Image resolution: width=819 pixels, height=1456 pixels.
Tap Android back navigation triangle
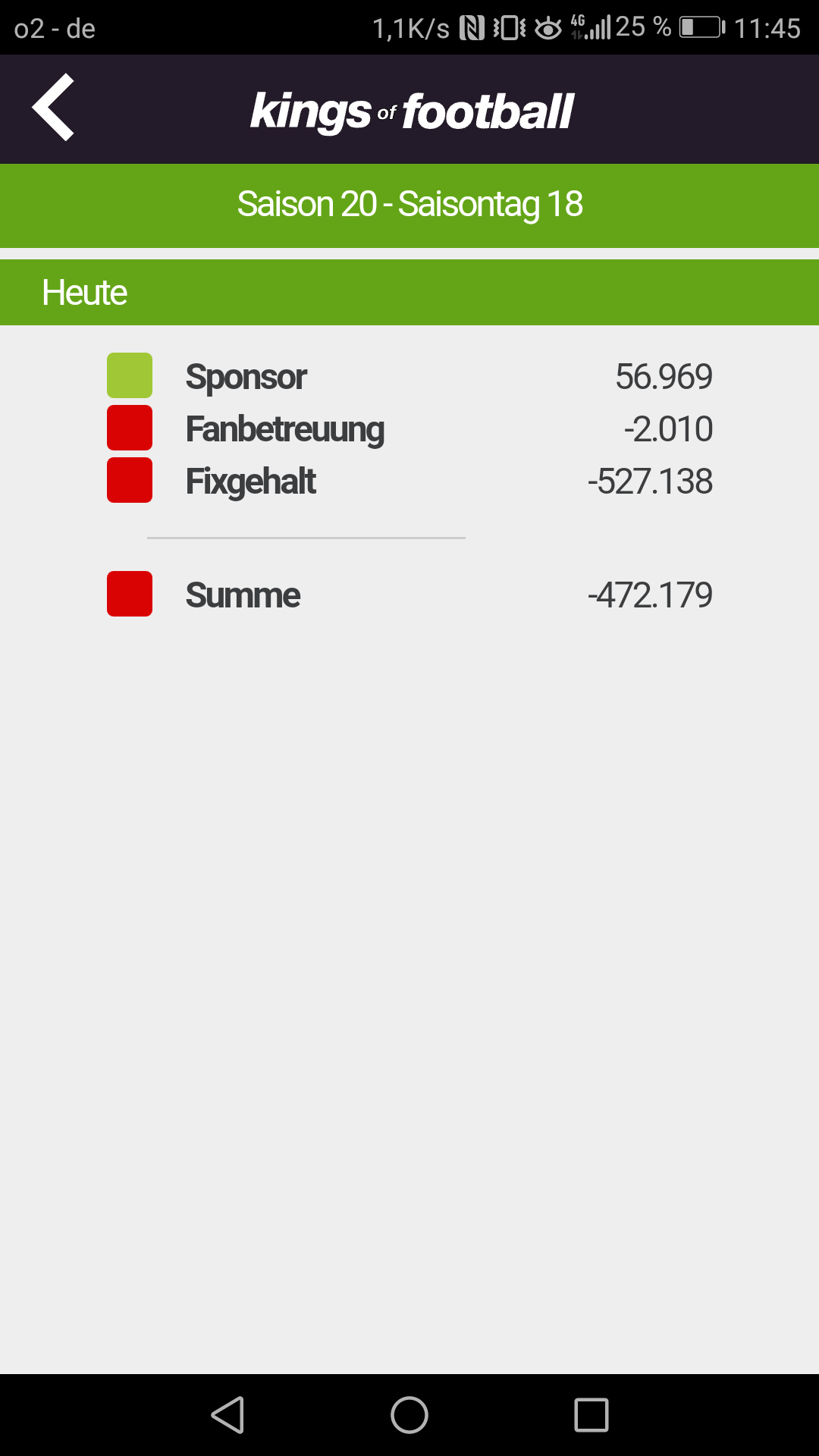click(x=227, y=1415)
